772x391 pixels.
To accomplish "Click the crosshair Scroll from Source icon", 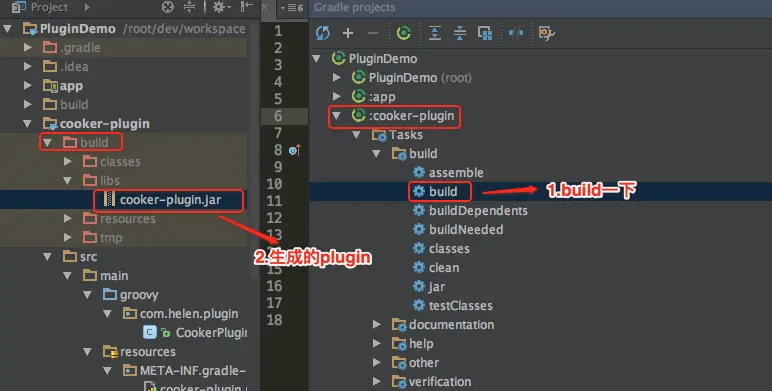I will pos(168,6).
